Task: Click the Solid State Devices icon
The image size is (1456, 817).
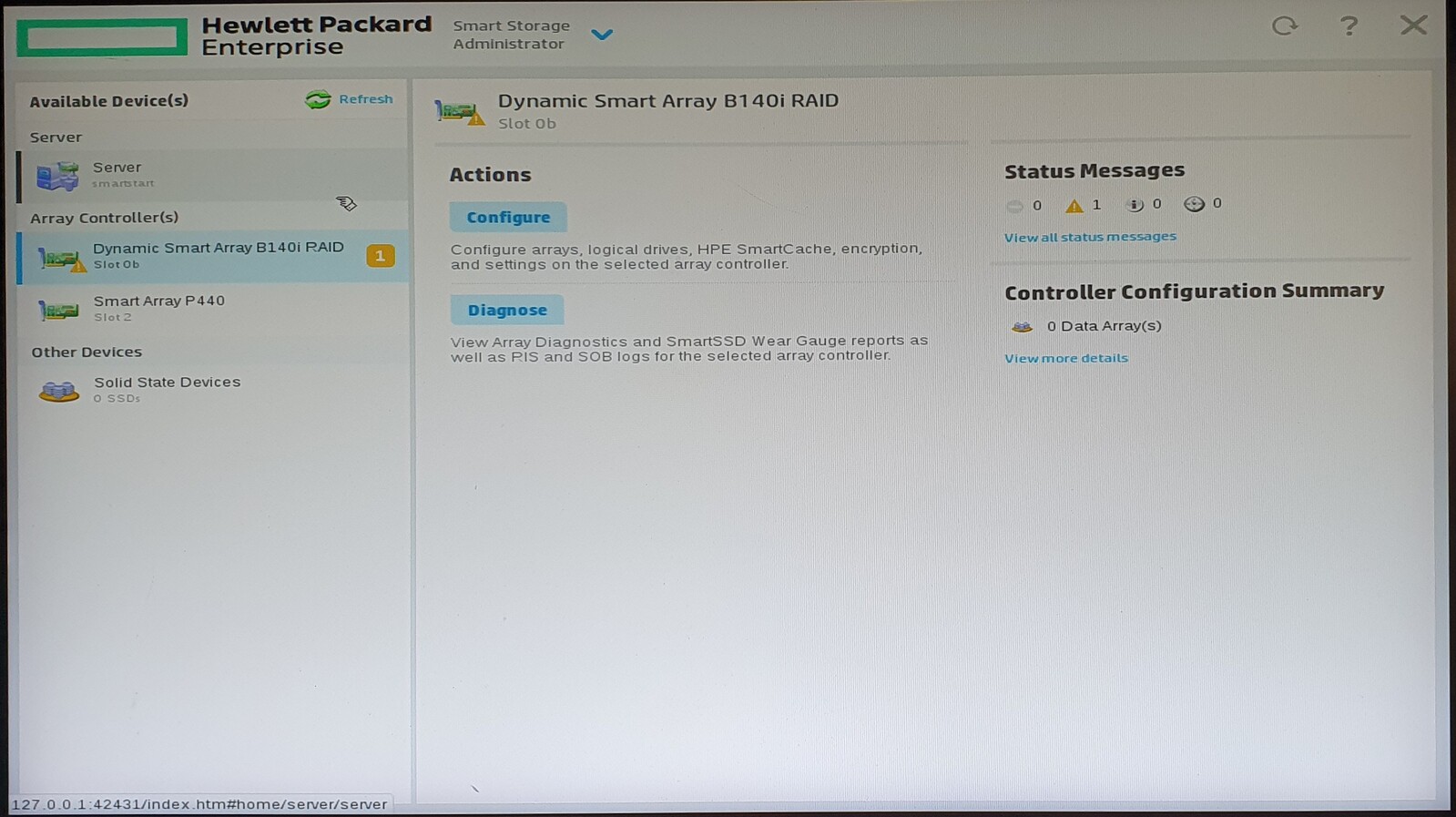Action: point(59,392)
